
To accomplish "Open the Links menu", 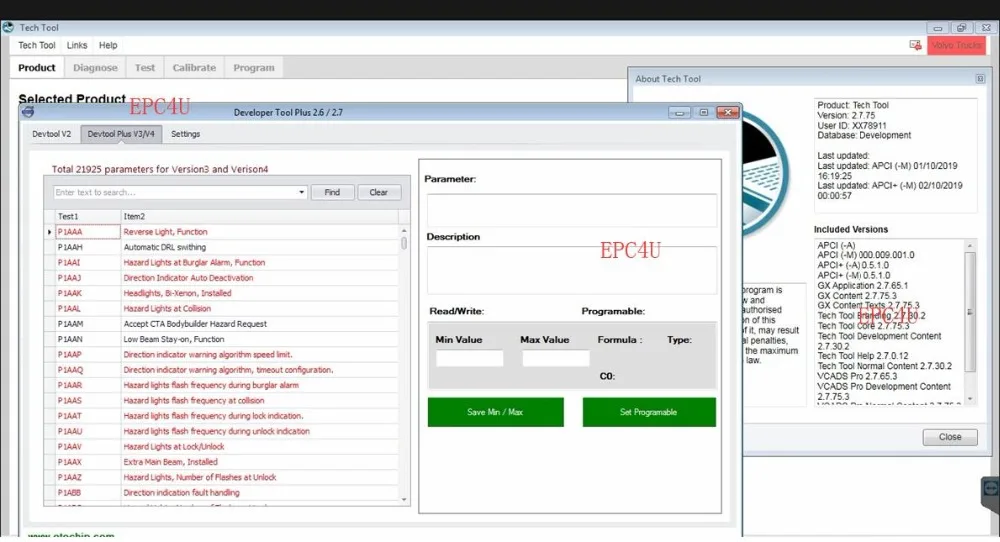I will 77,45.
